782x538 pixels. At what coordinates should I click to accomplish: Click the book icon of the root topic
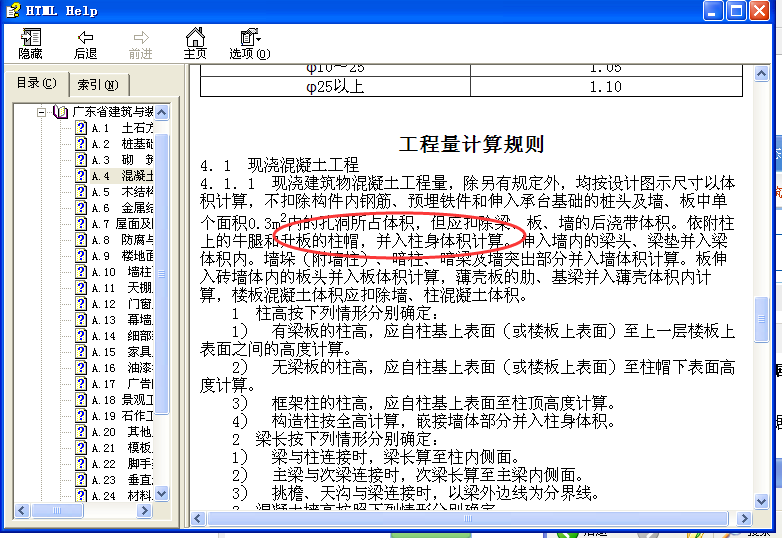point(60,112)
